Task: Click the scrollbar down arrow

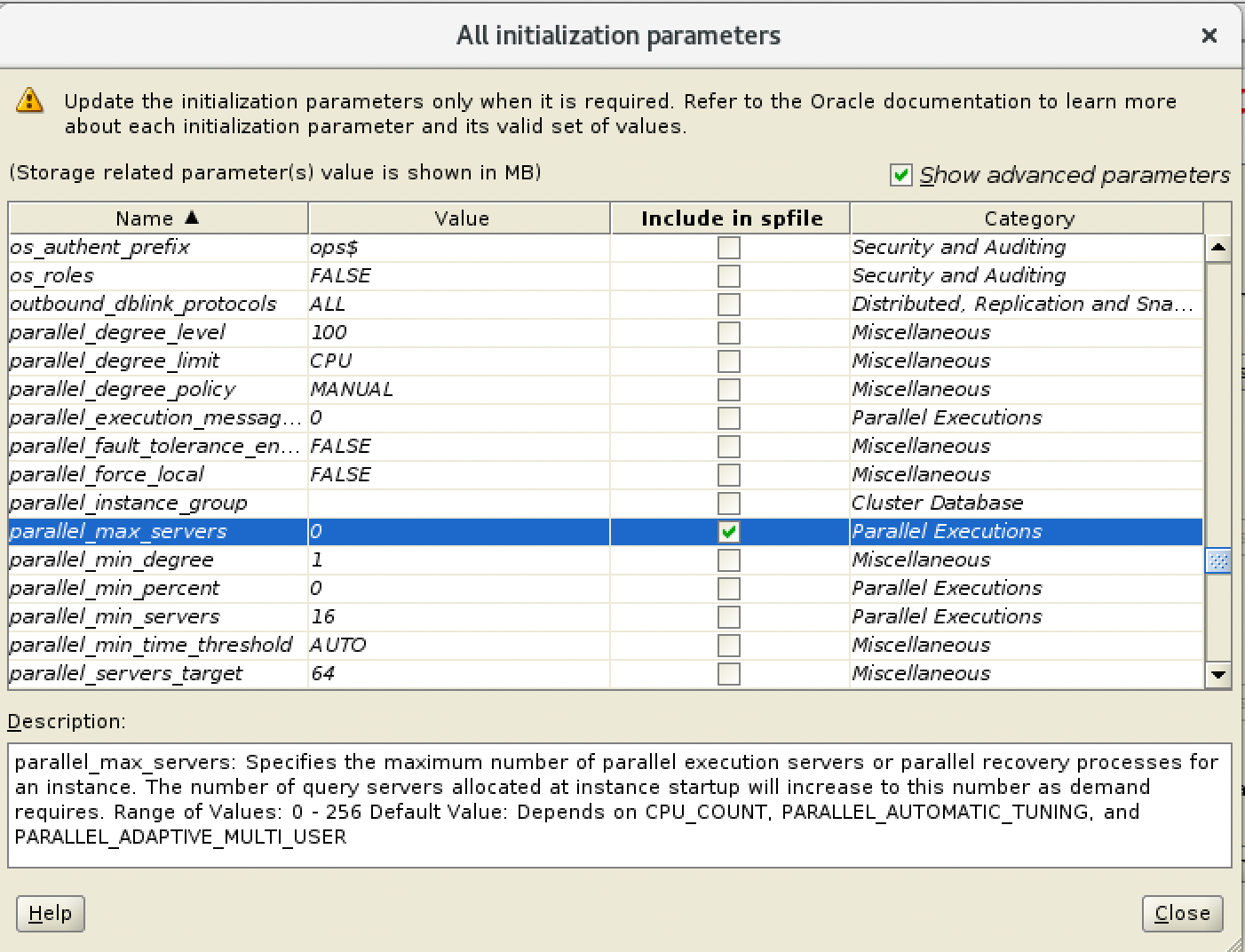Action: pyautogui.click(x=1218, y=675)
